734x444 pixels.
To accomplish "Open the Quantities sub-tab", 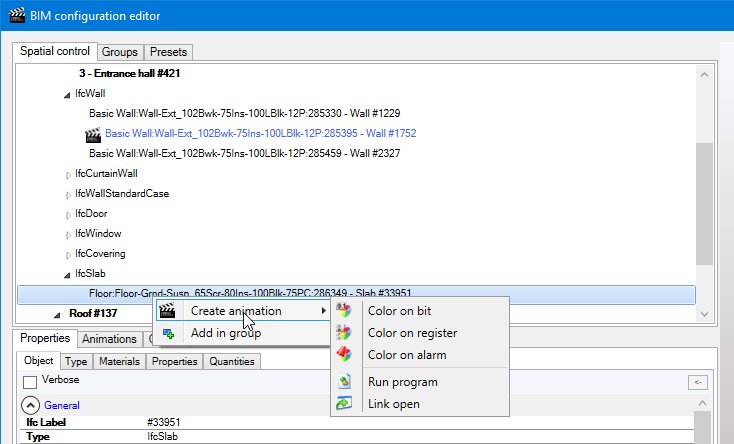I will point(231,362).
